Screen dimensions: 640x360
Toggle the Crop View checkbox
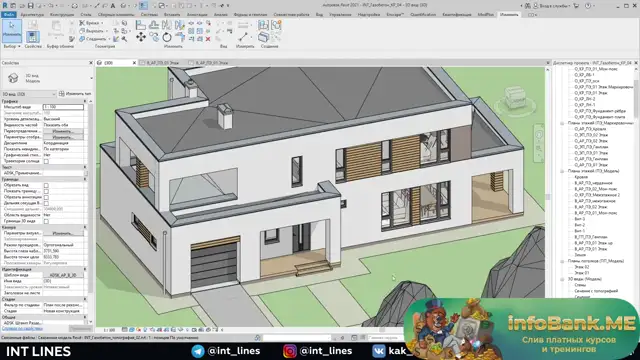[x=46, y=185]
